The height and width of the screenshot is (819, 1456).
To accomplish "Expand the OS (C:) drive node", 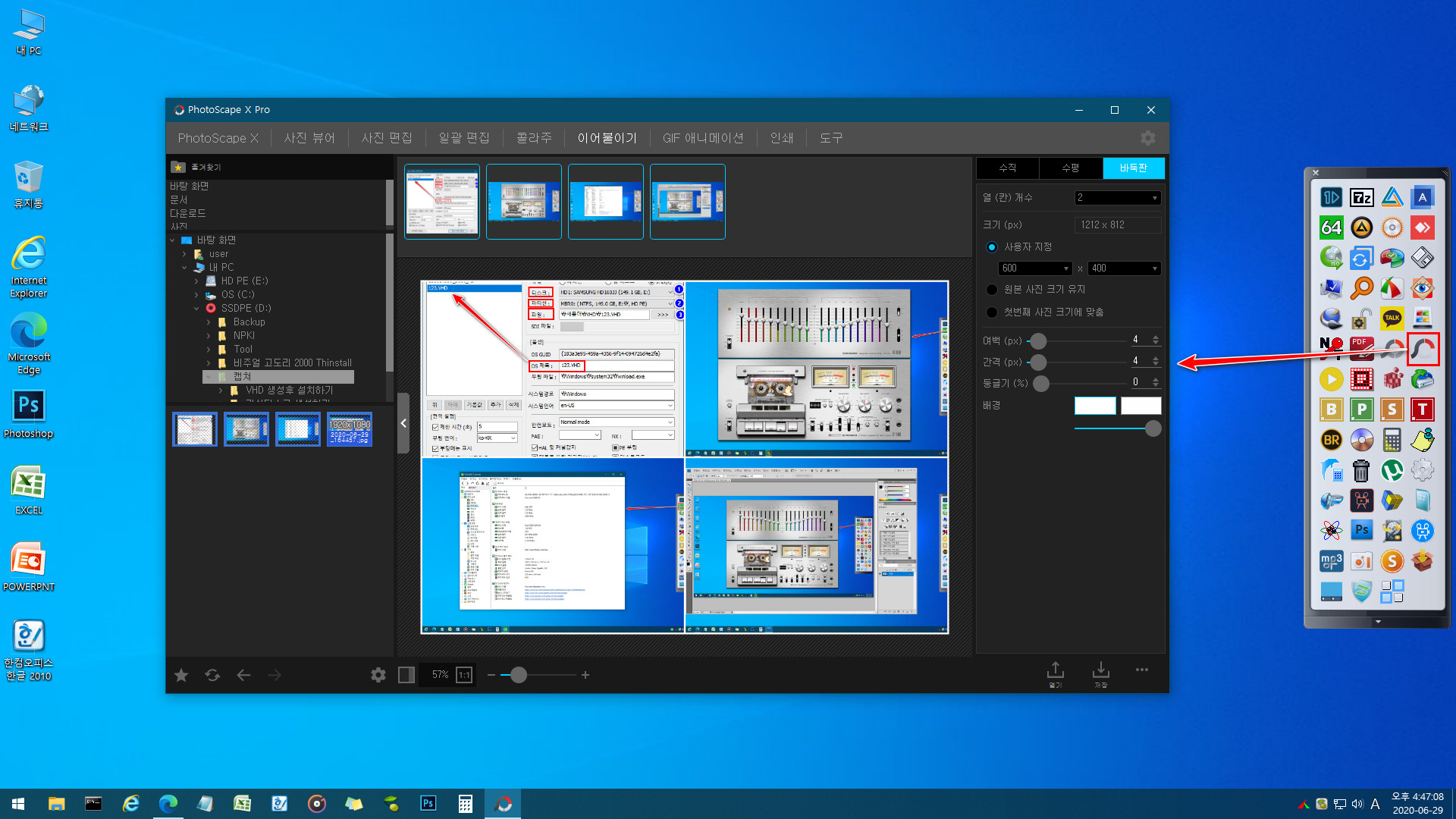I will click(196, 295).
